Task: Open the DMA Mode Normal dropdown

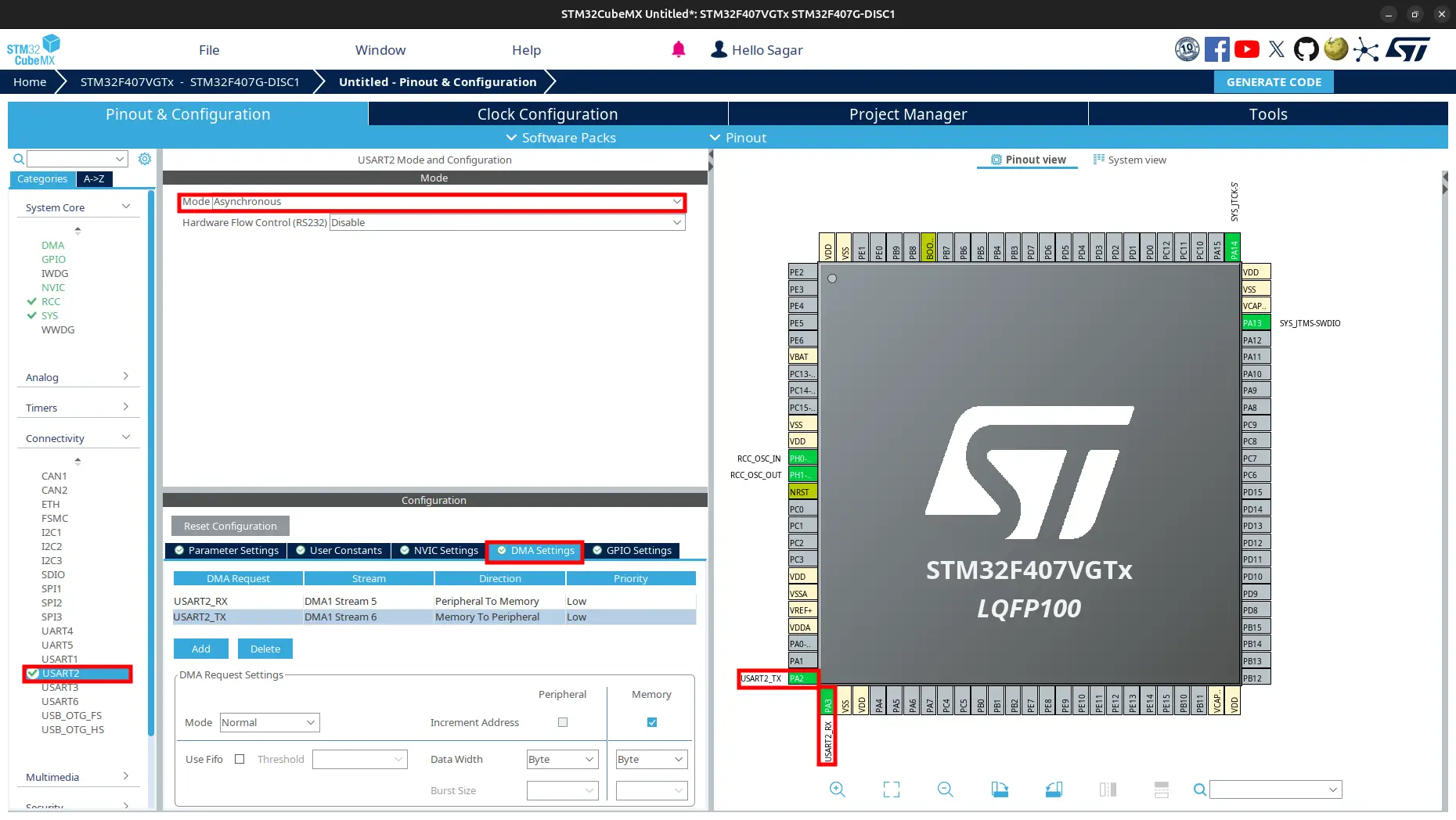Action: (269, 722)
